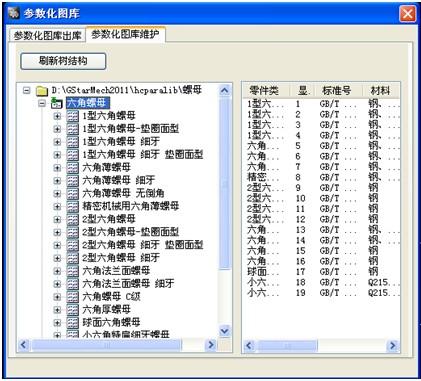This screenshot has width=421, height=381.
Task: Click the tree horizontal scrollbar thumb
Action: (x=107, y=345)
